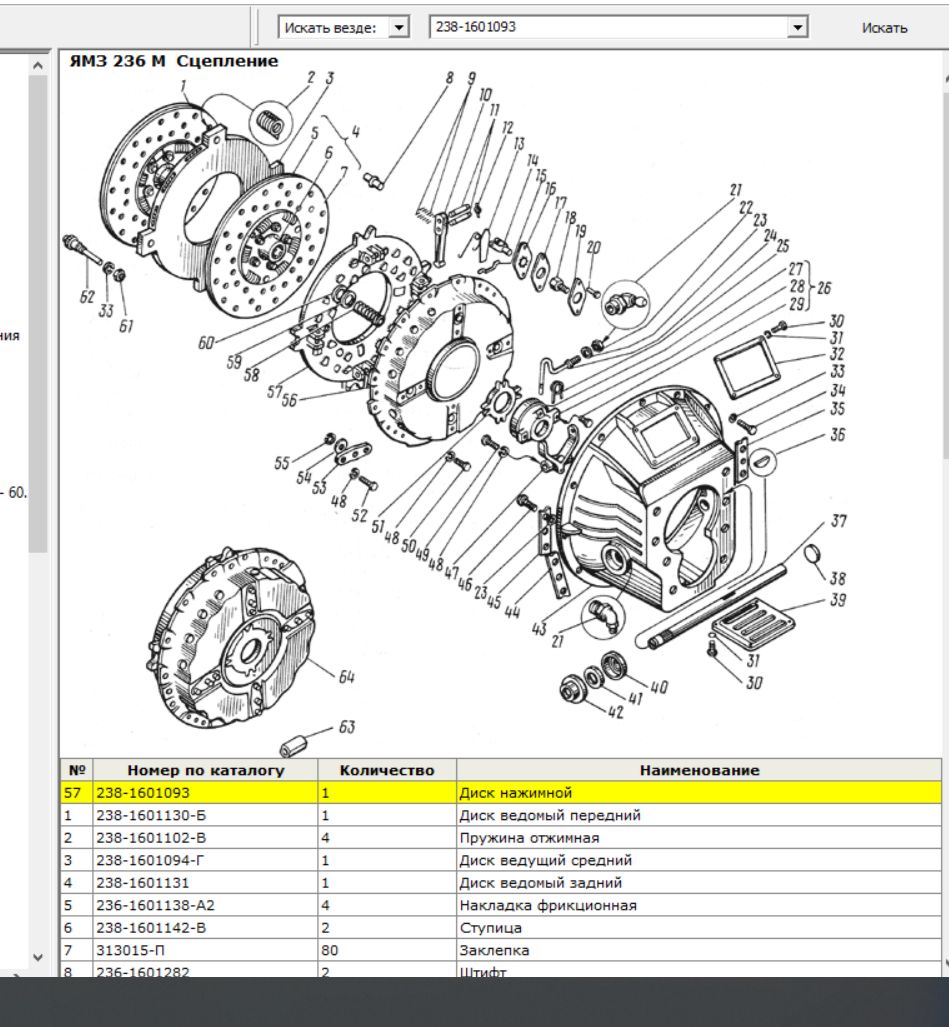The image size is (949, 1027).
Task: Select the highlighted "Диск нажимной" row
Action: pyautogui.click(x=515, y=793)
